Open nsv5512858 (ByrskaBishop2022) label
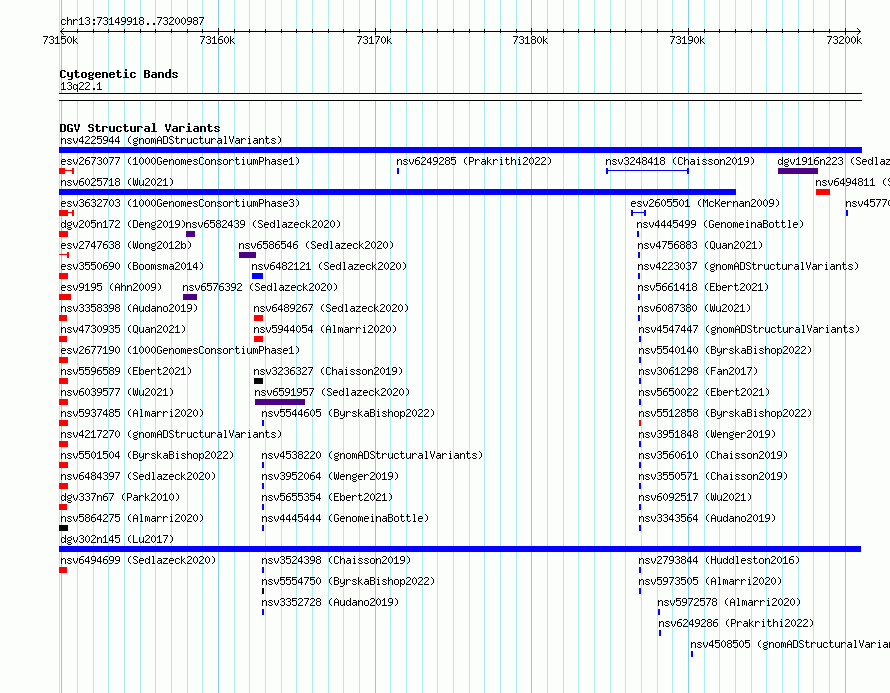 [725, 413]
